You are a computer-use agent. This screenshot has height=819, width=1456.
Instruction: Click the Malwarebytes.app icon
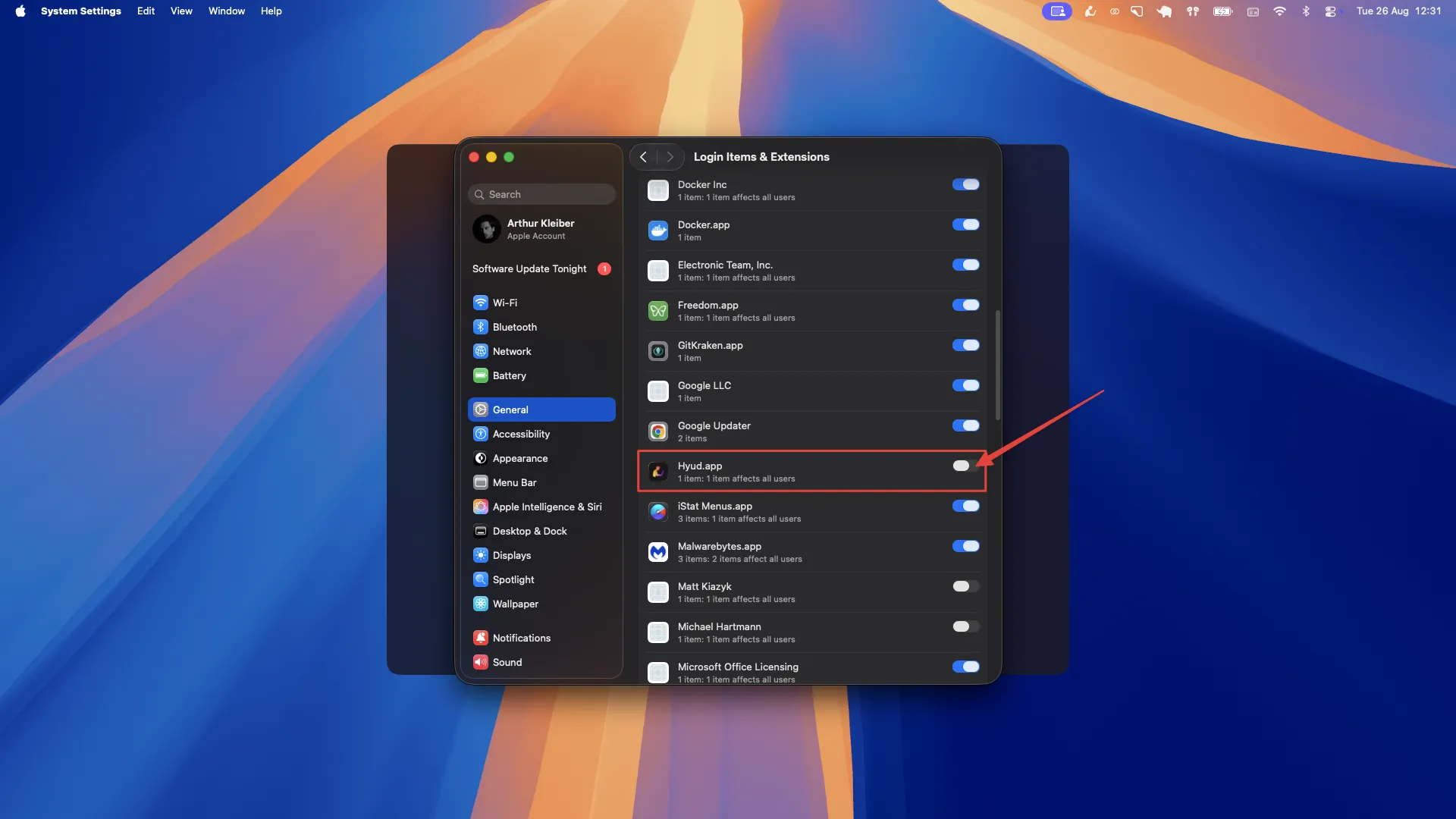[657, 552]
